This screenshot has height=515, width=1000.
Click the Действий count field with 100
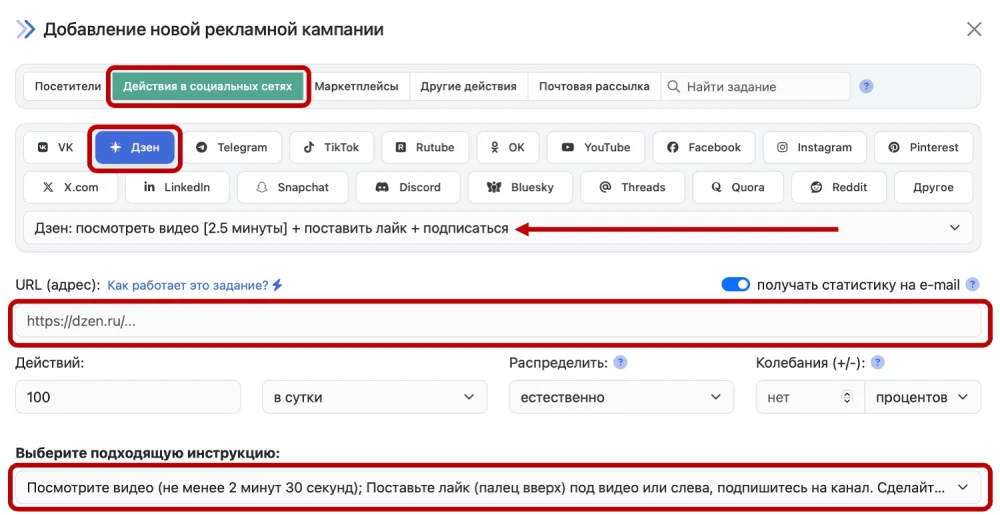(x=128, y=397)
